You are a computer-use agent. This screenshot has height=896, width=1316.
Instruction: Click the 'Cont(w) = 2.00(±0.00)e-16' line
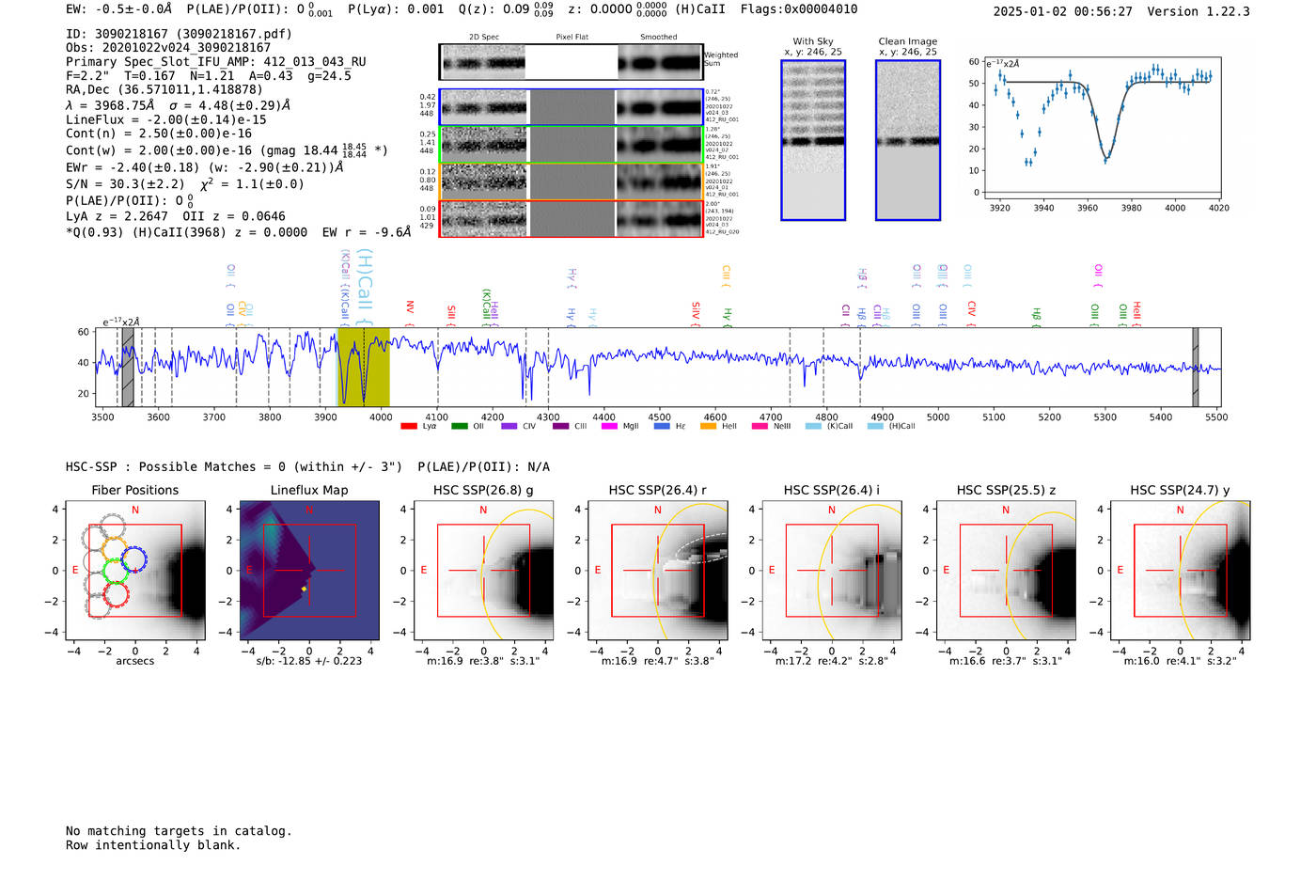[x=227, y=149]
